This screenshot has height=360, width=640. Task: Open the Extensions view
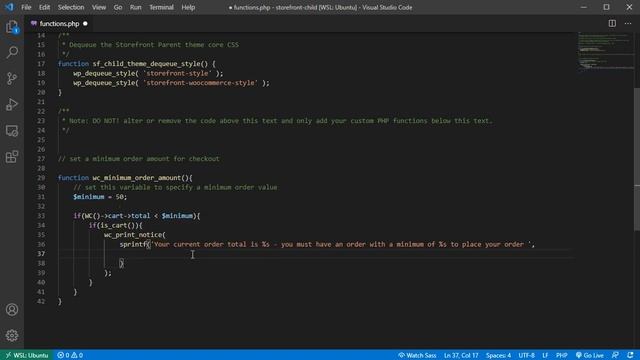12,157
